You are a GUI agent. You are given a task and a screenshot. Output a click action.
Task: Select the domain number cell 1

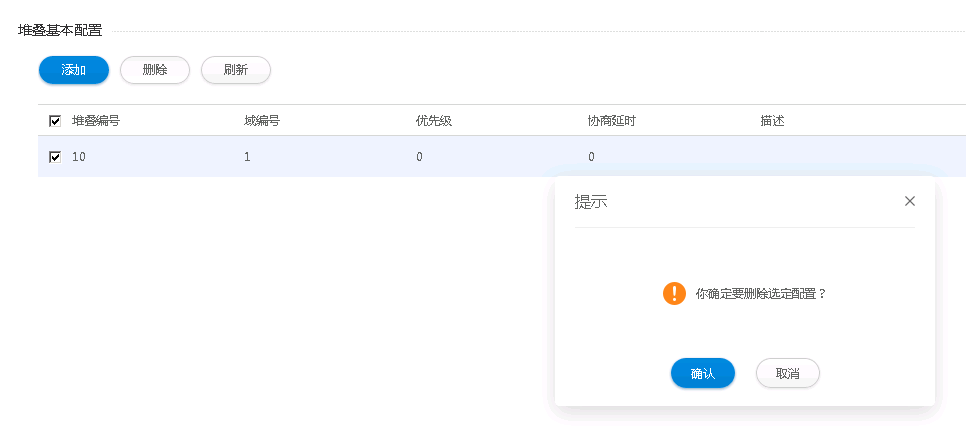(247, 157)
